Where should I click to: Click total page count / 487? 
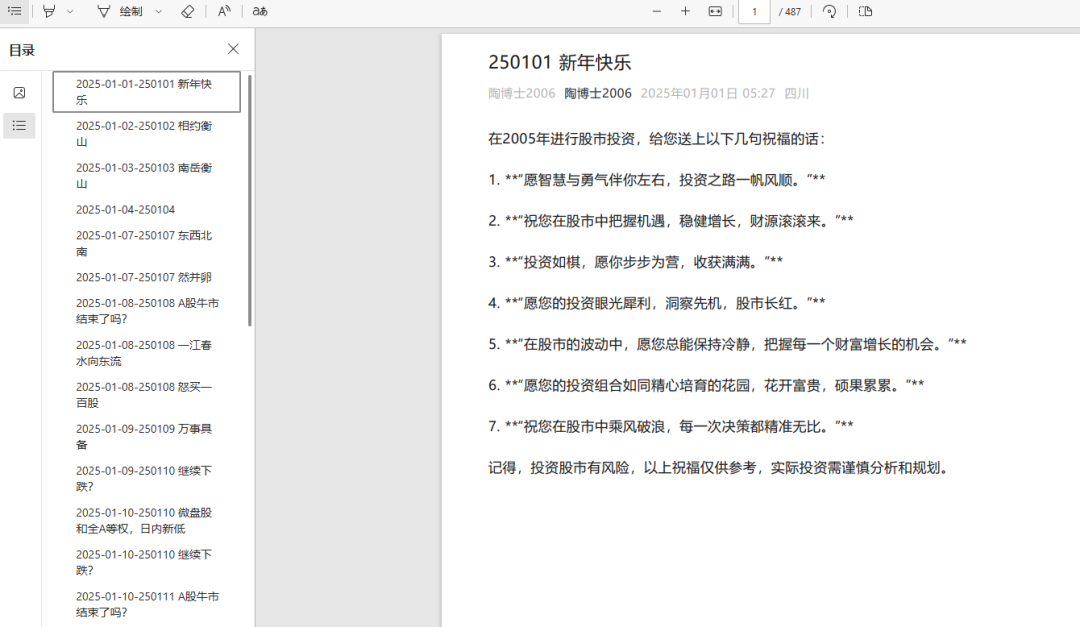click(789, 12)
